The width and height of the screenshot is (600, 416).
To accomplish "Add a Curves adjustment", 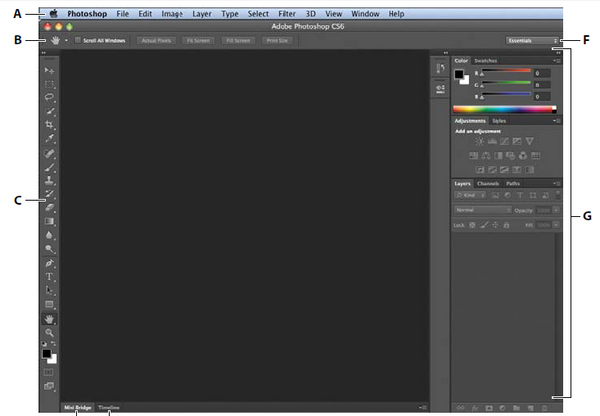I will (504, 142).
